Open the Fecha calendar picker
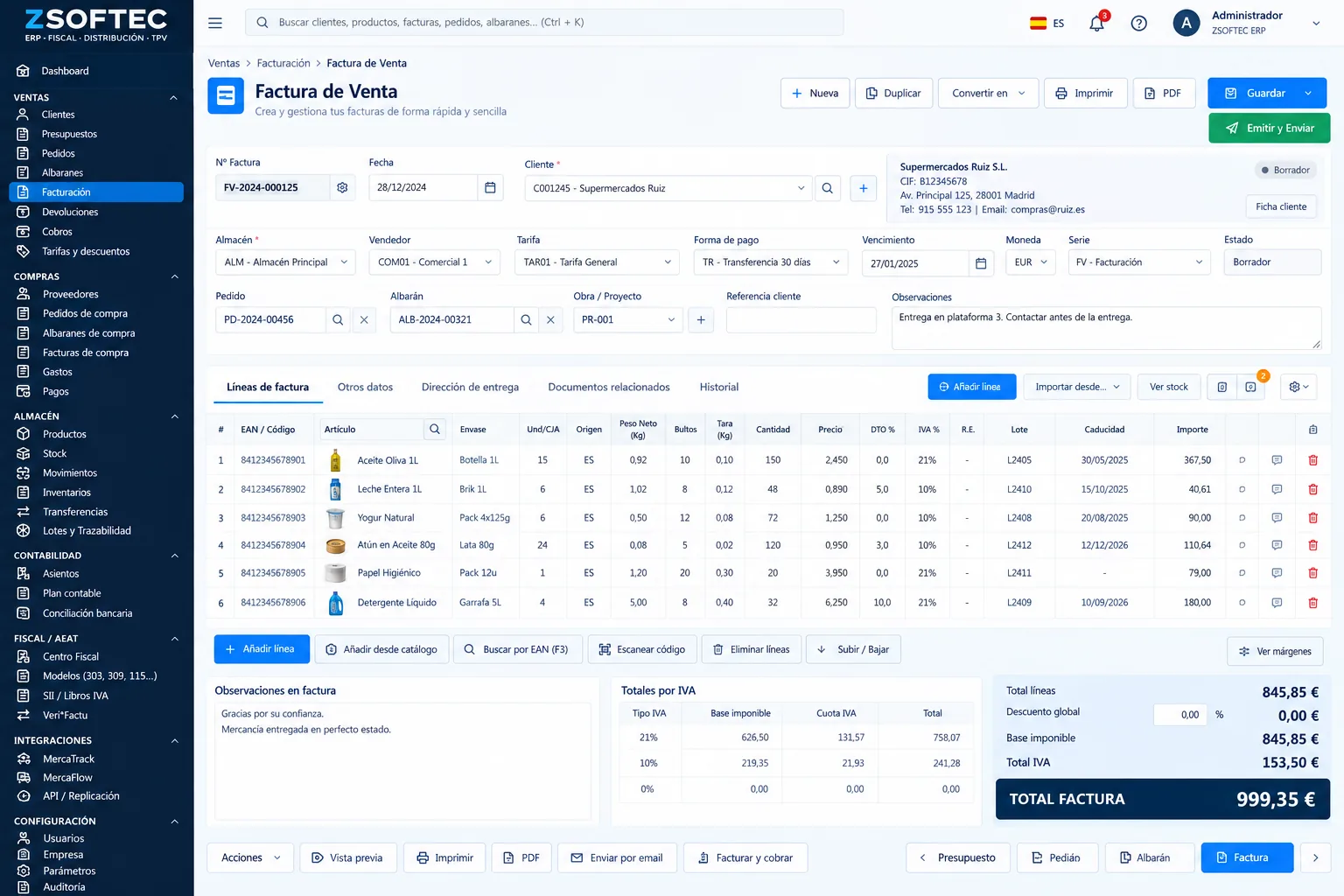This screenshot has width=1344, height=896. tap(490, 187)
